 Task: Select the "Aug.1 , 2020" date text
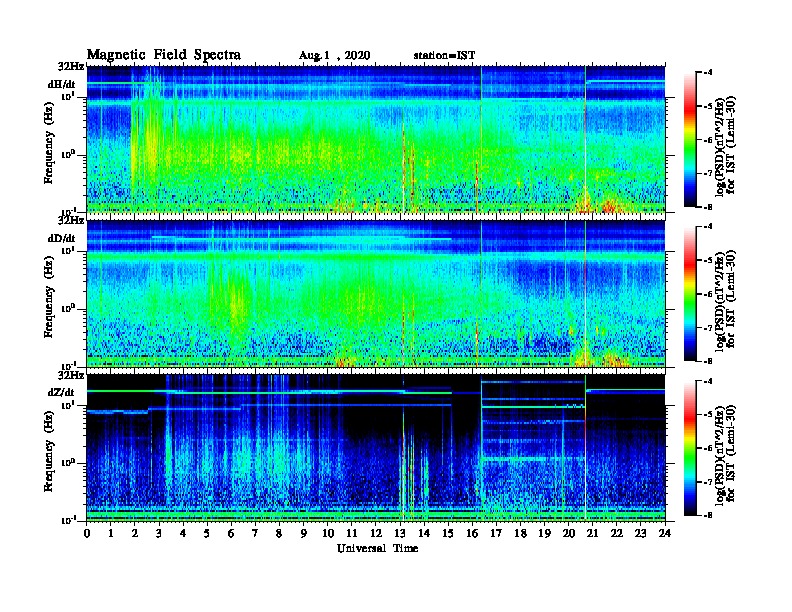tap(334, 56)
